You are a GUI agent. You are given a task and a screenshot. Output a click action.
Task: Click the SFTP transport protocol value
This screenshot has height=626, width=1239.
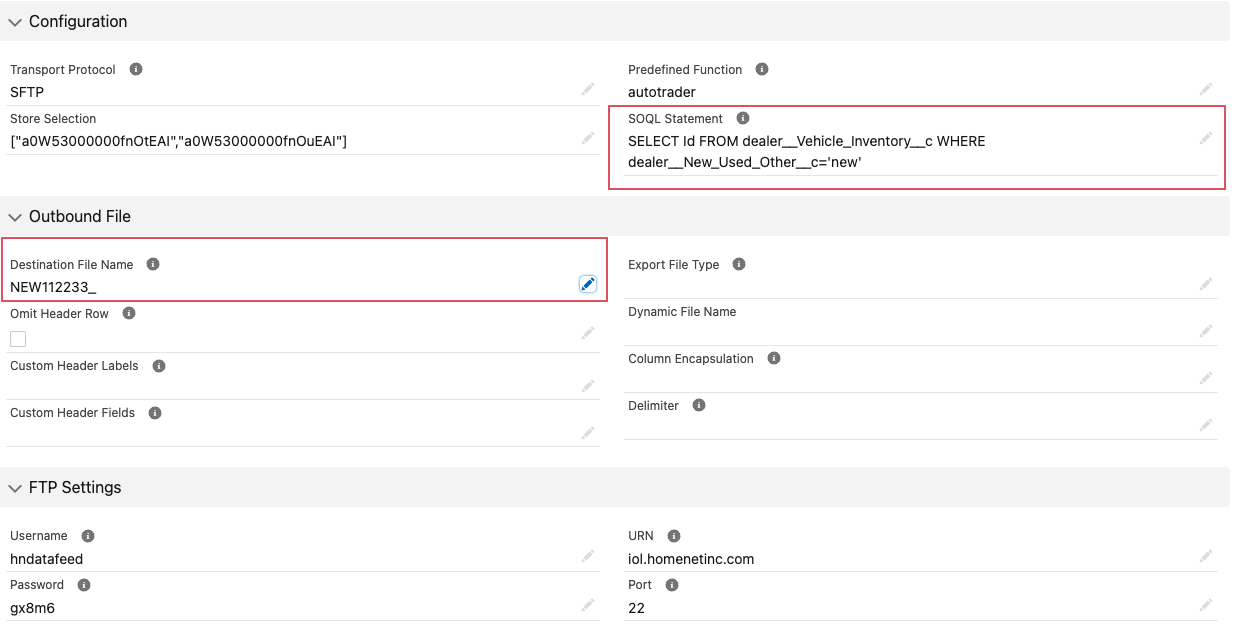click(x=27, y=92)
